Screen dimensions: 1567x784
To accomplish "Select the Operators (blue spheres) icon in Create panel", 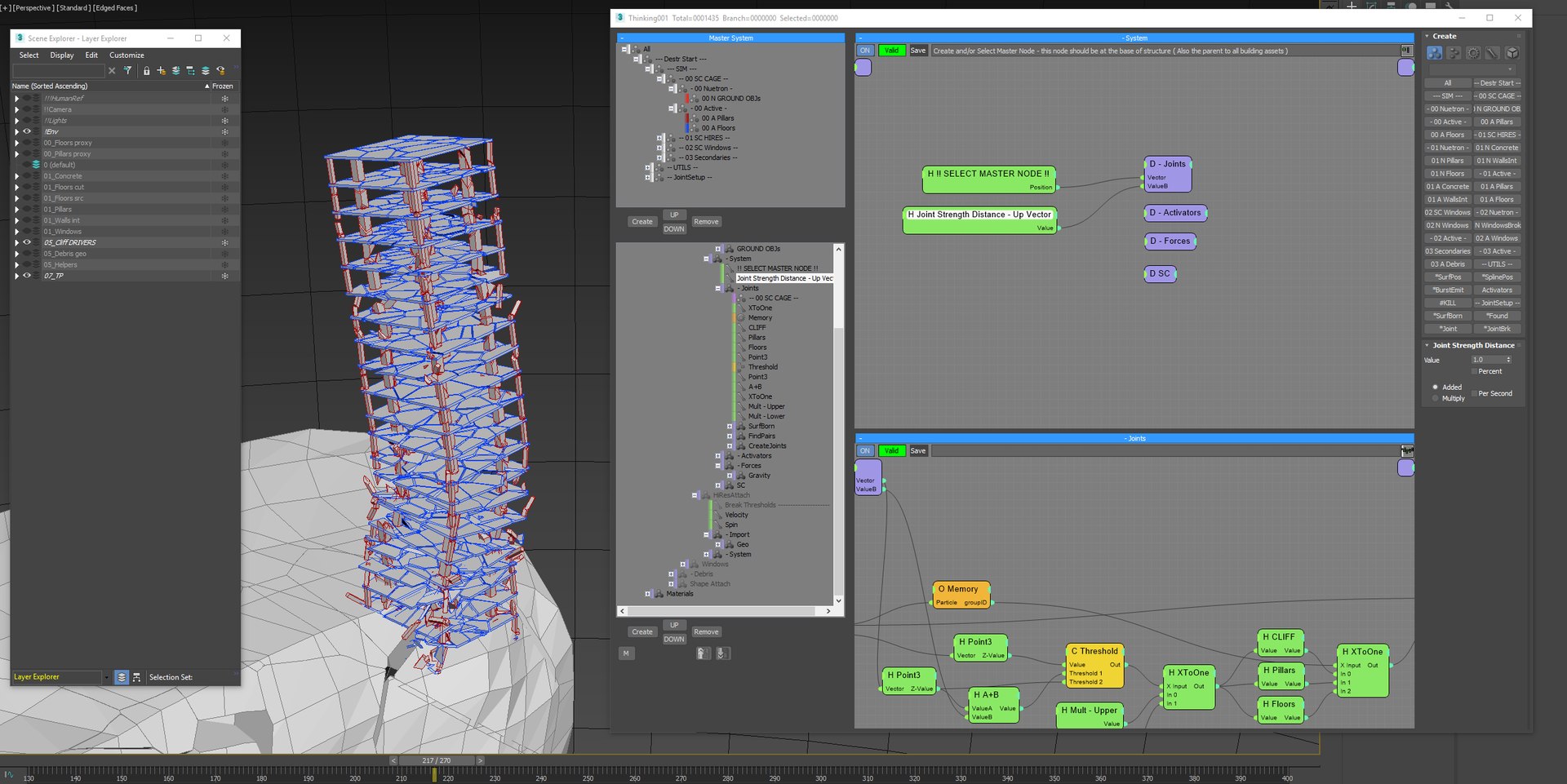I will click(x=1434, y=53).
